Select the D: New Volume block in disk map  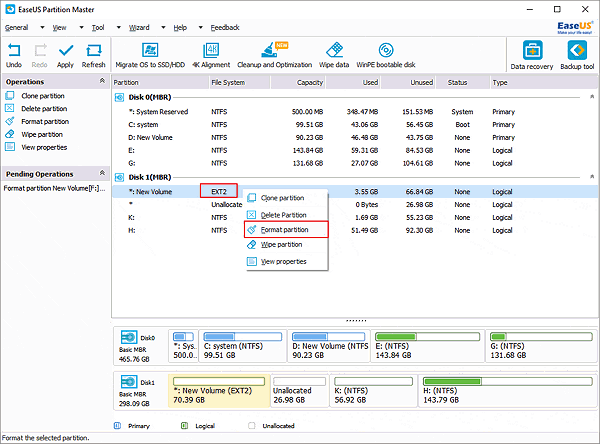click(329, 346)
